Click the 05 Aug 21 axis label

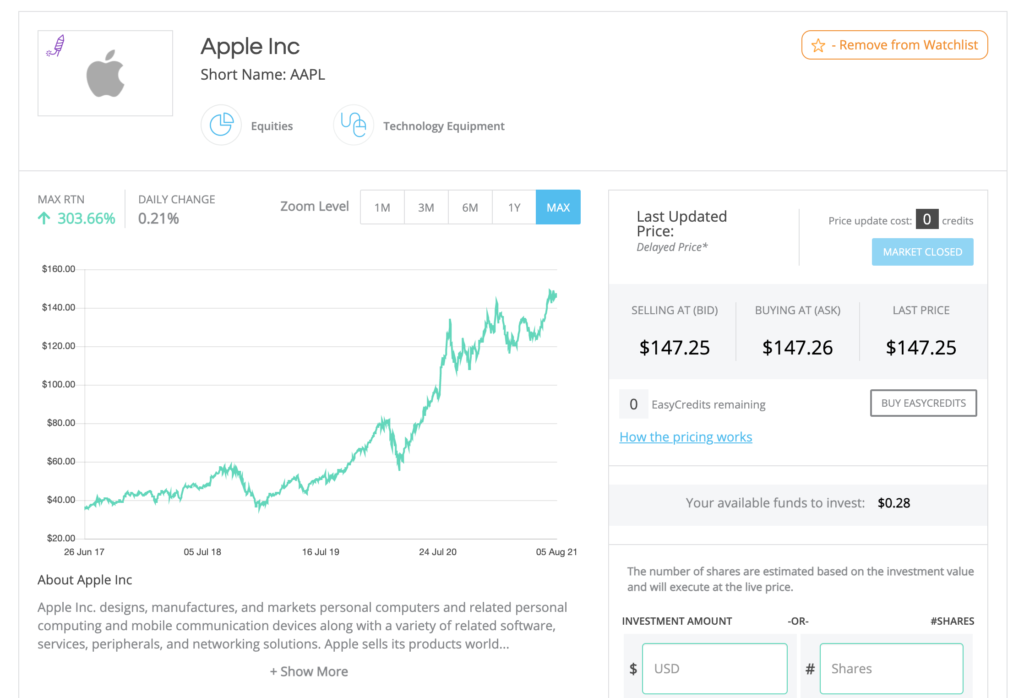click(556, 552)
